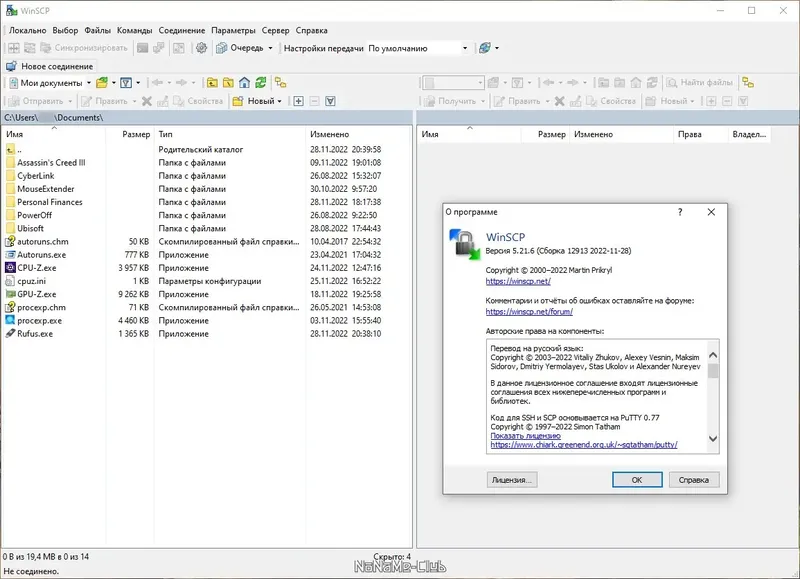Select the autoruns.chm file
Screen dimensions: 800x579
(206, 242)
